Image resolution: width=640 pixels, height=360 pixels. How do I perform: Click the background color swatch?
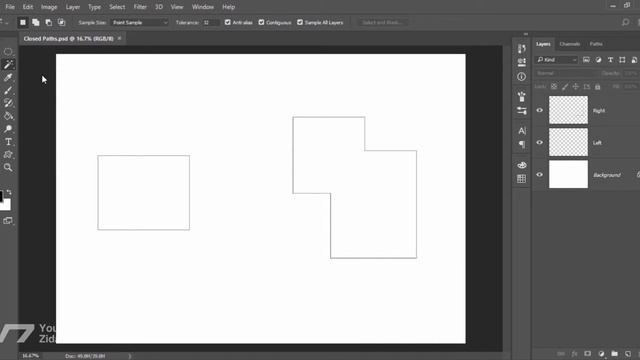coord(7,205)
